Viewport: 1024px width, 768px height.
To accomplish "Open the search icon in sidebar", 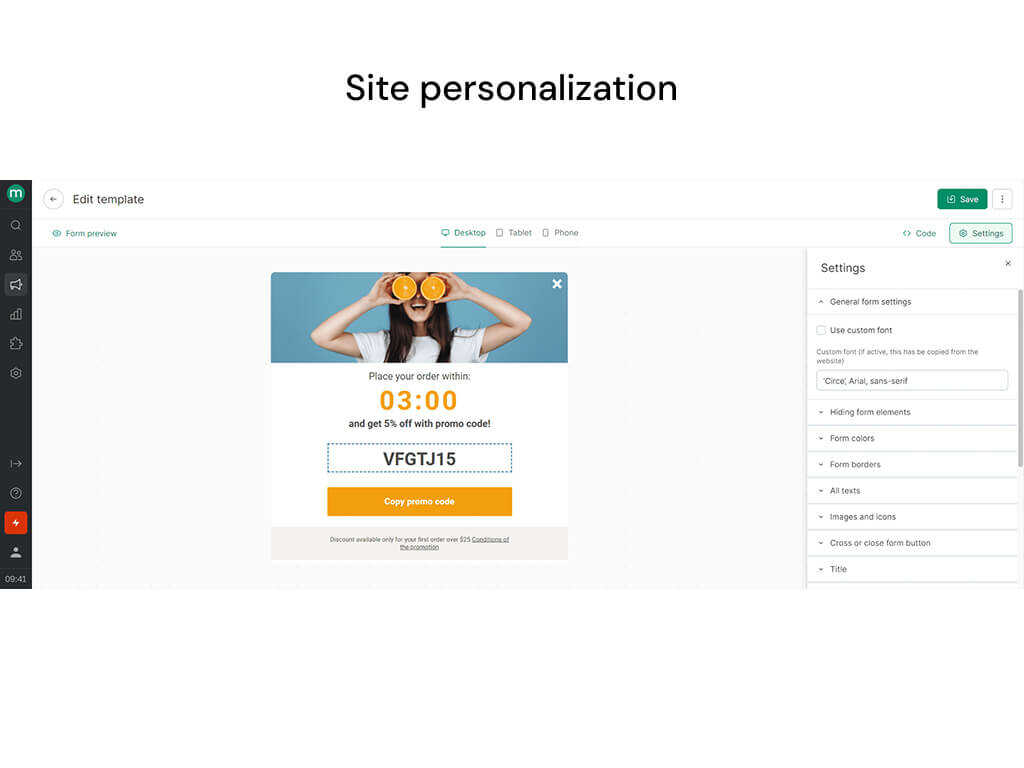I will 16,225.
